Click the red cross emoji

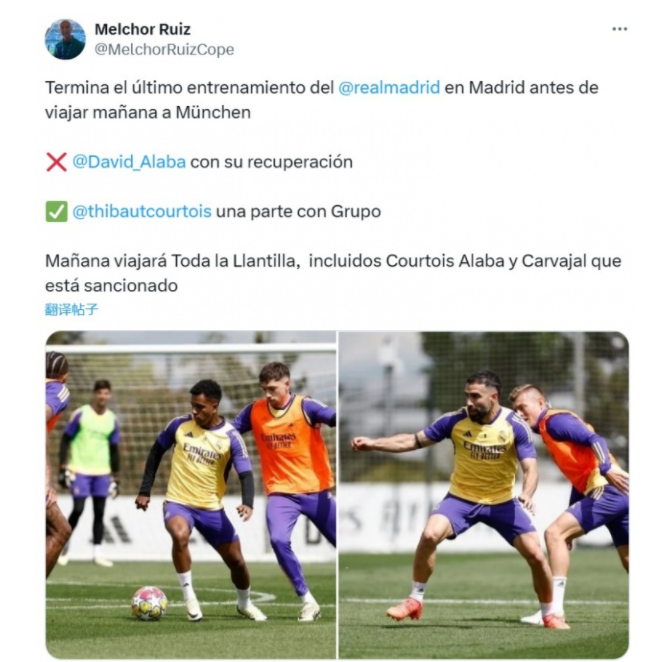[x=56, y=162]
